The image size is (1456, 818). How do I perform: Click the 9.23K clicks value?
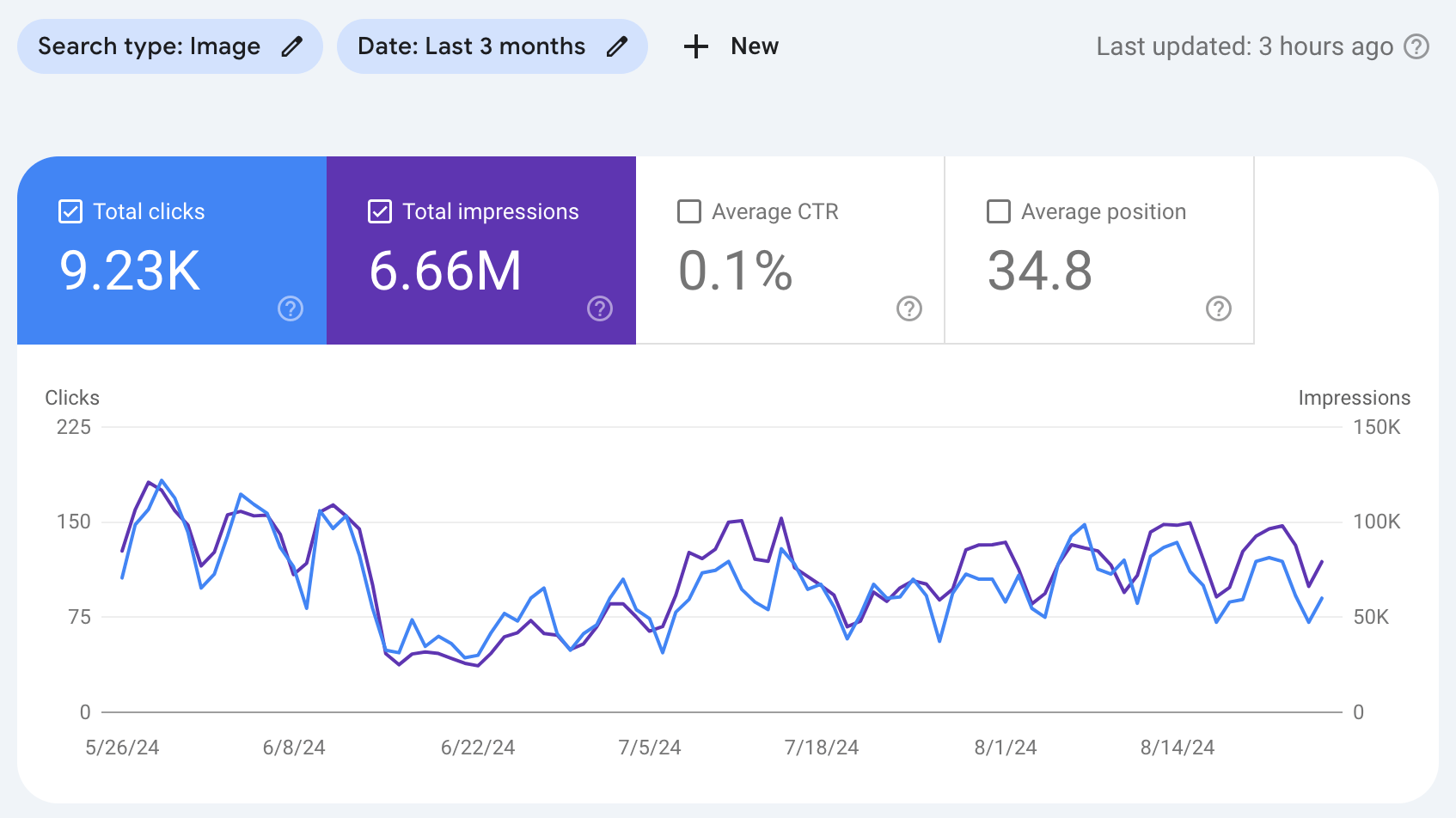pos(127,272)
